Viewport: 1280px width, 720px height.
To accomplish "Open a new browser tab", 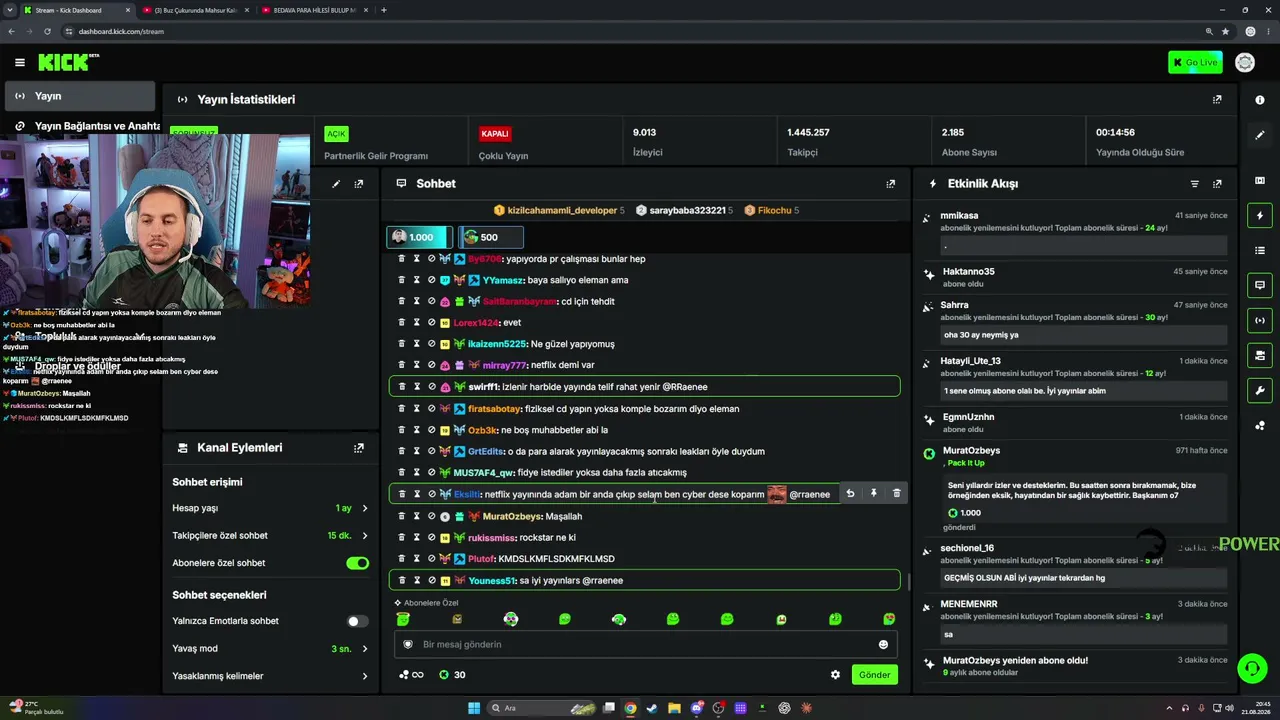I will coord(384,10).
